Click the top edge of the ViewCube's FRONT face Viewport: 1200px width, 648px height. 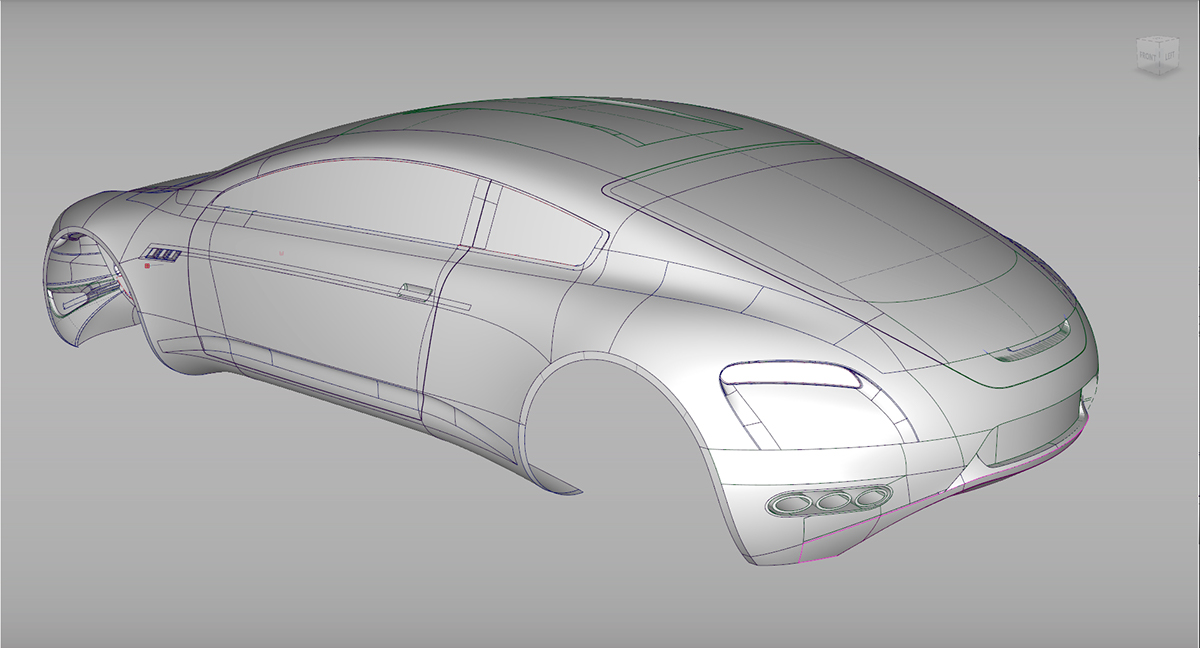(1147, 42)
